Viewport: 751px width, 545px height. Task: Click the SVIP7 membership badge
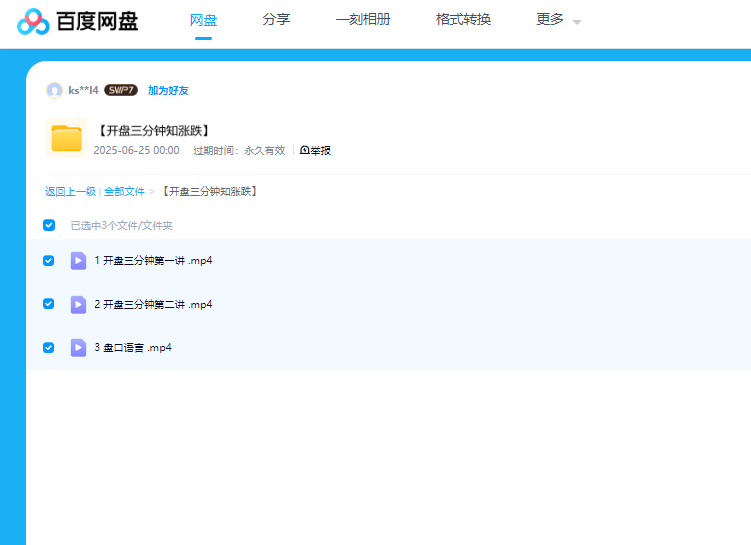pos(121,90)
